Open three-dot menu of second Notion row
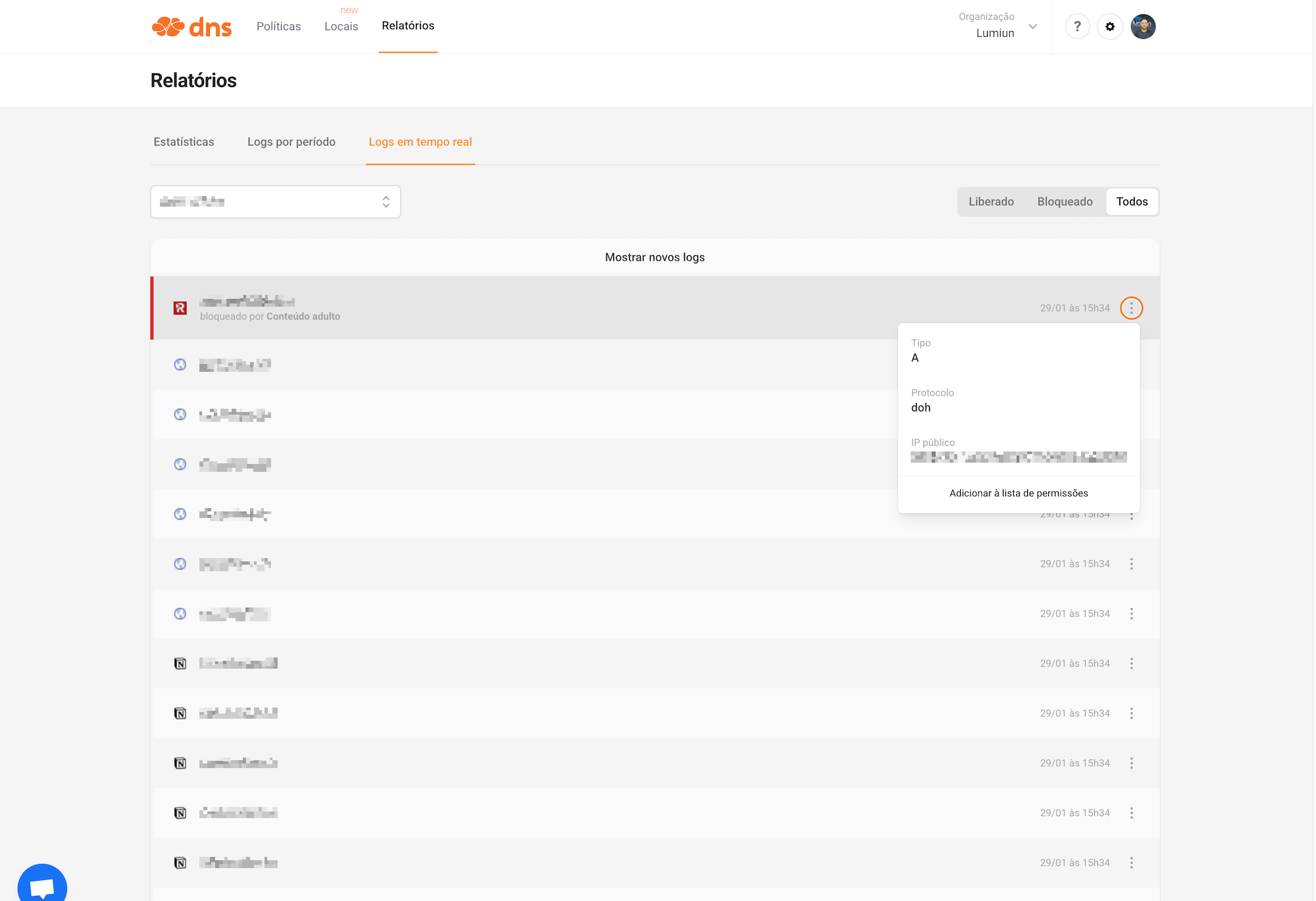This screenshot has height=901, width=1316. 1131,713
